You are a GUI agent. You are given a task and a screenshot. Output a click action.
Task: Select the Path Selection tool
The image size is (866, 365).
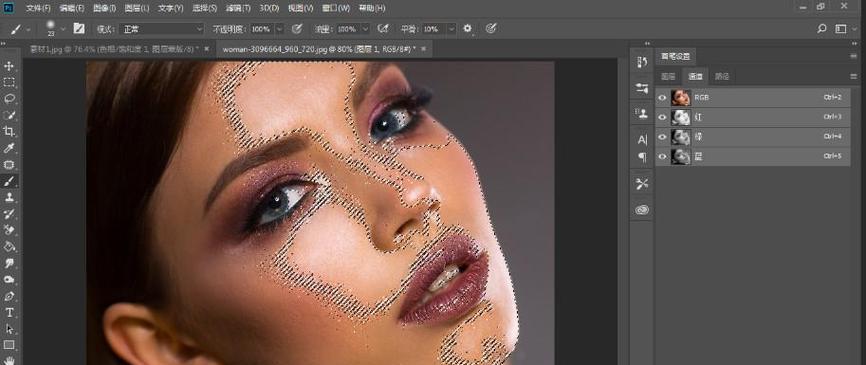click(x=9, y=329)
